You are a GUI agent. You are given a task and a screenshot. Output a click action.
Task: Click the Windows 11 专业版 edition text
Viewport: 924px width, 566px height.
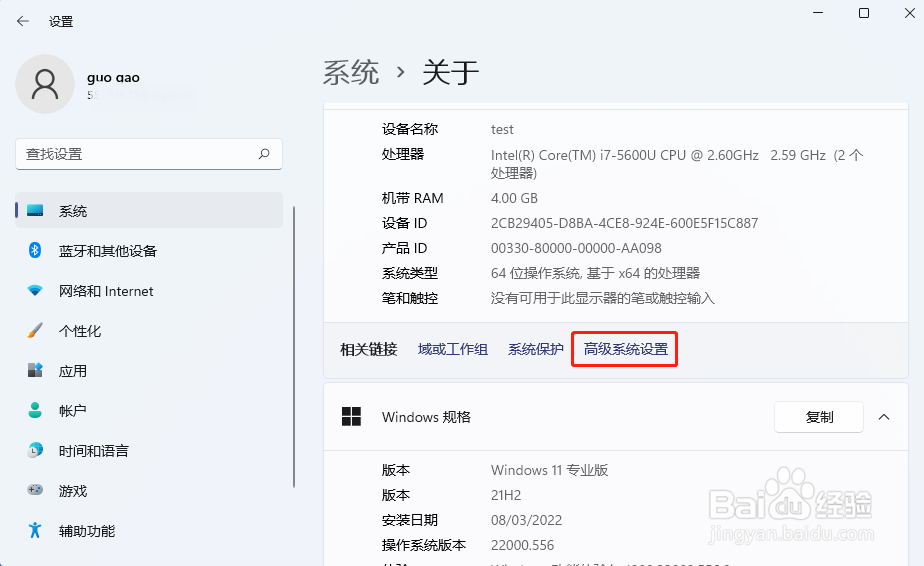[x=549, y=470]
